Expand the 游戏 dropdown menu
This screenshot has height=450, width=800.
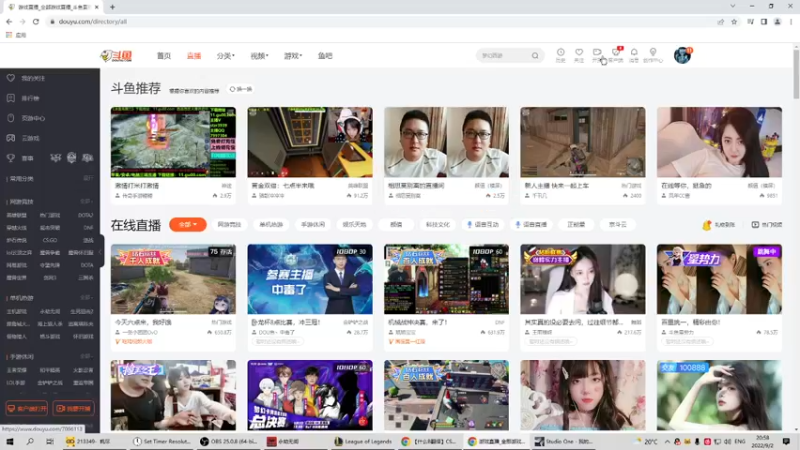tap(293, 56)
